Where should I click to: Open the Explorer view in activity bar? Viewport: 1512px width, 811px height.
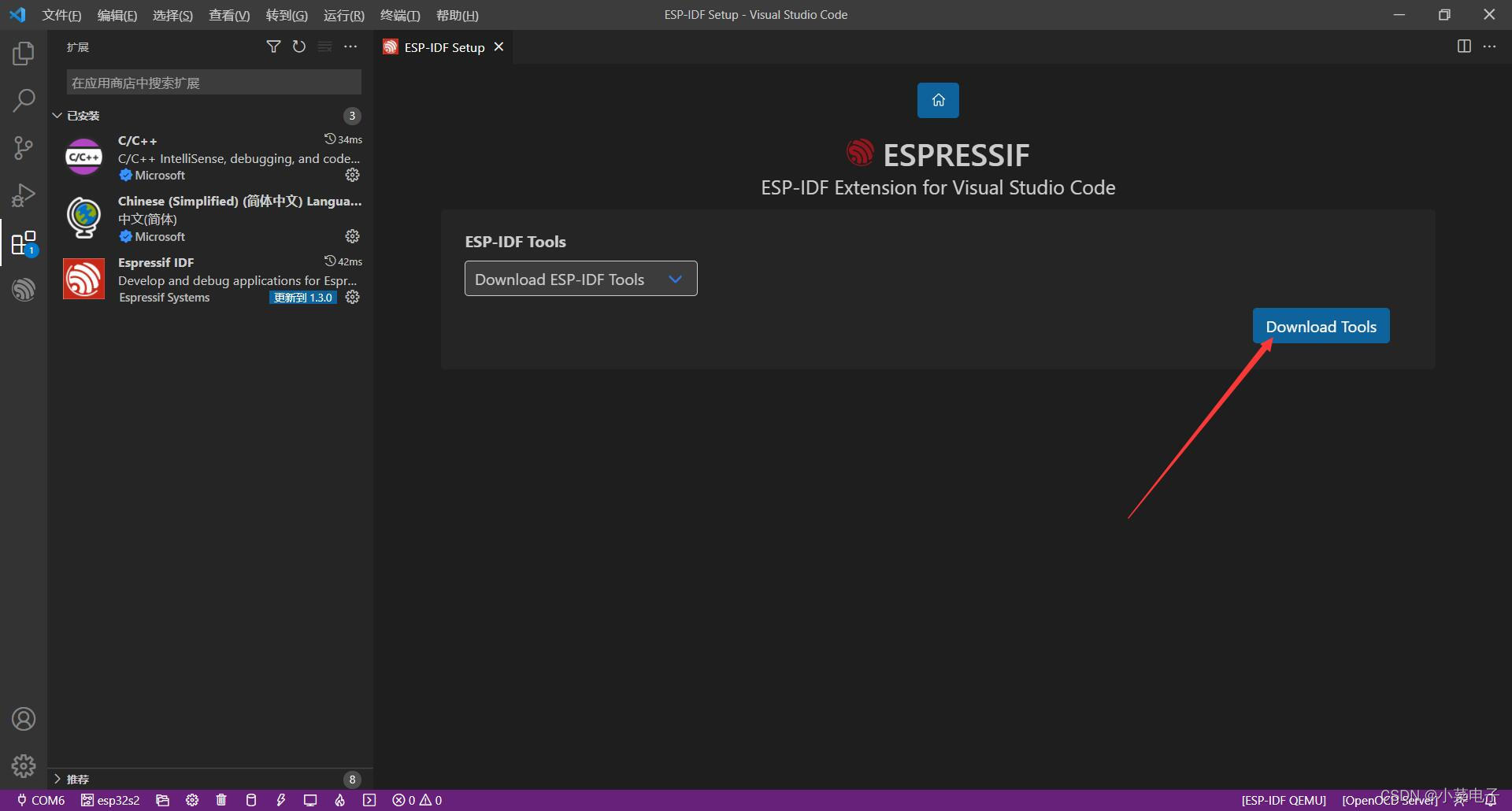24,54
